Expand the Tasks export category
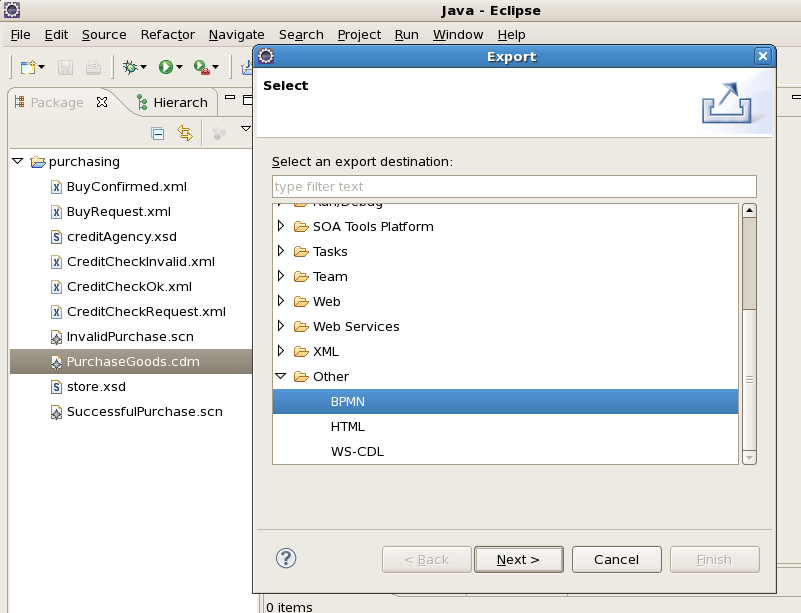801x613 pixels. pyautogui.click(x=280, y=250)
